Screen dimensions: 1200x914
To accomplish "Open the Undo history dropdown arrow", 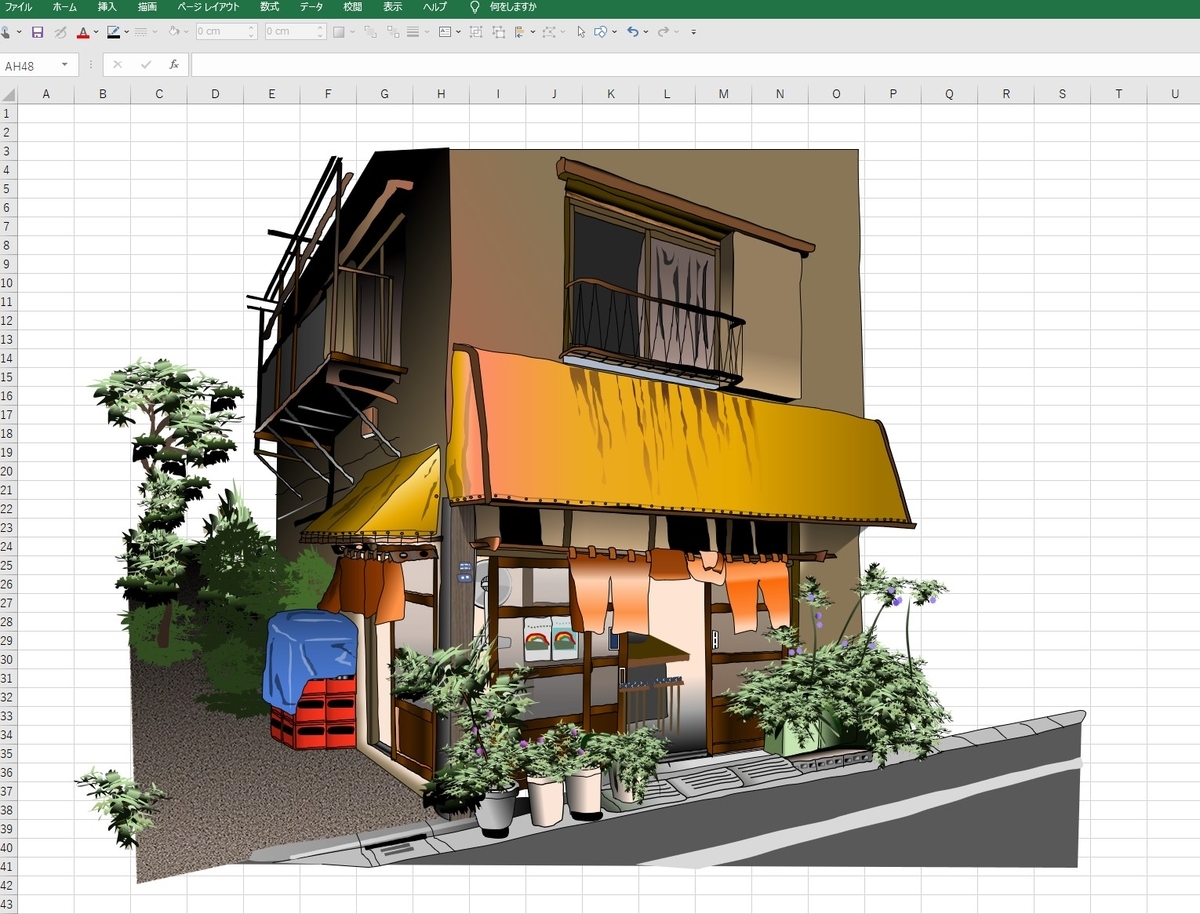I will click(x=645, y=32).
